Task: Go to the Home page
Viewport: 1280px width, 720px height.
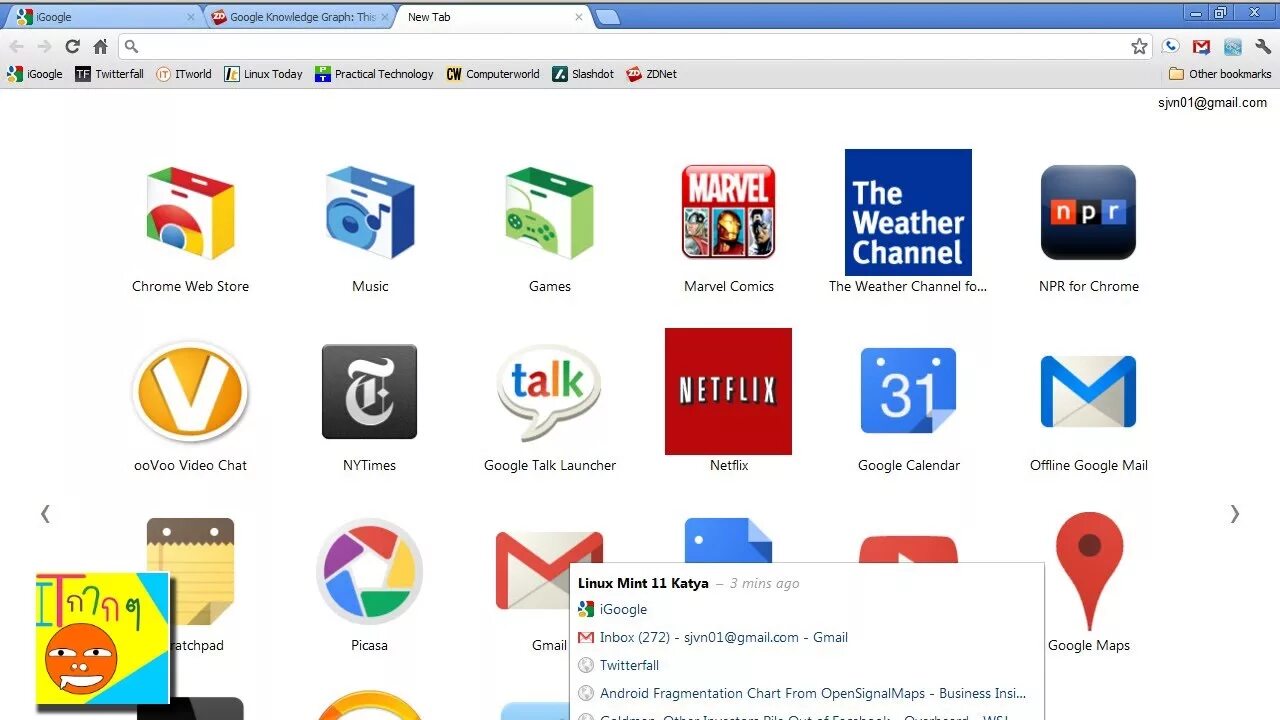Action: [x=100, y=46]
